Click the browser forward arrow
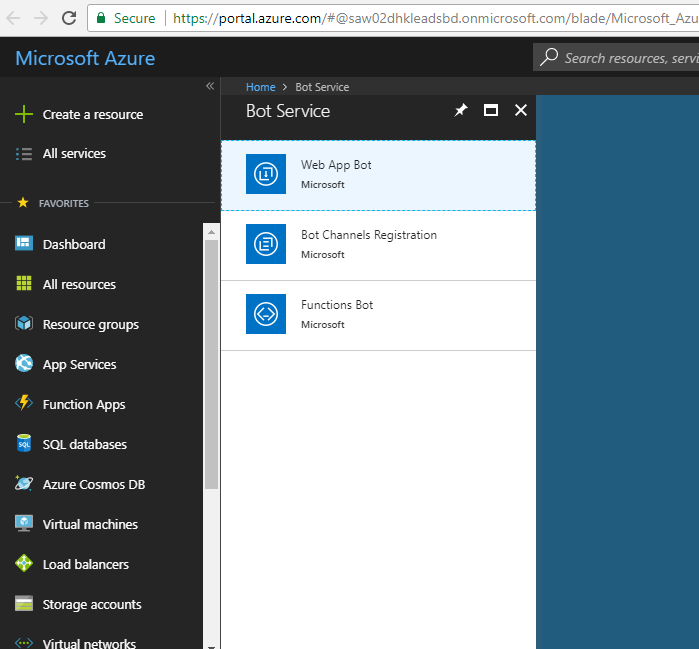Screen dimensions: 699x649 point(41,18)
